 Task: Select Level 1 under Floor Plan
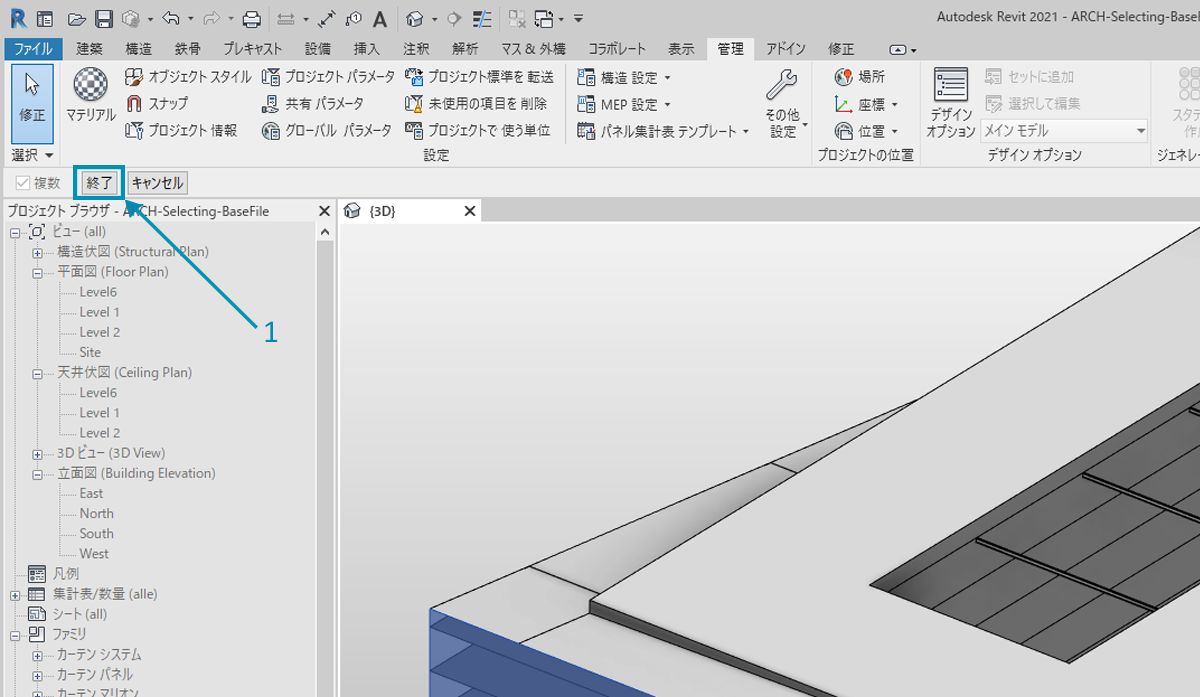99,312
